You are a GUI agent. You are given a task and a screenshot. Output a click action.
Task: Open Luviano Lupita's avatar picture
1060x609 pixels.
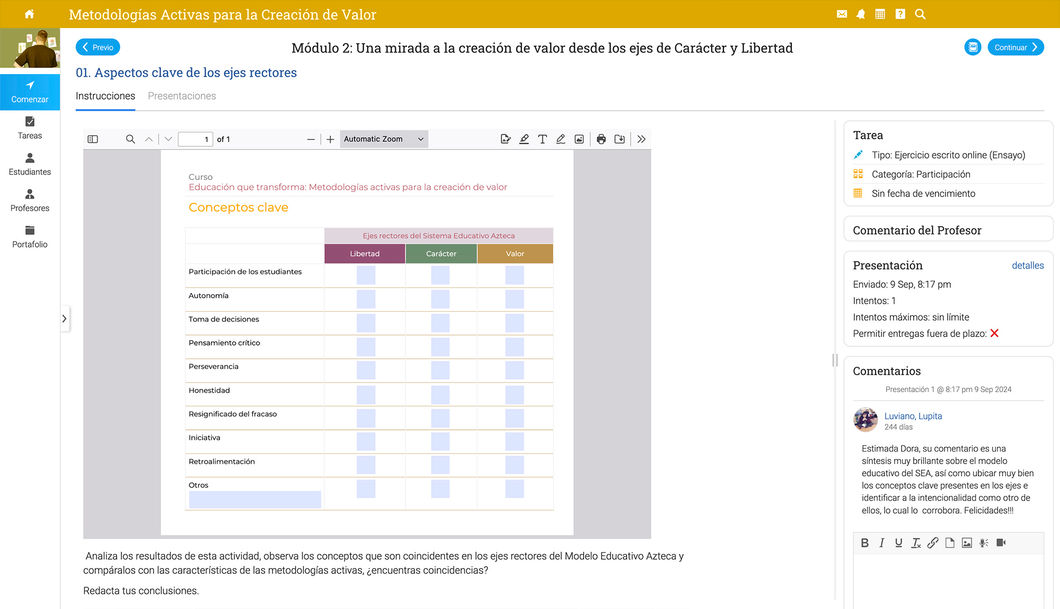[x=865, y=420]
